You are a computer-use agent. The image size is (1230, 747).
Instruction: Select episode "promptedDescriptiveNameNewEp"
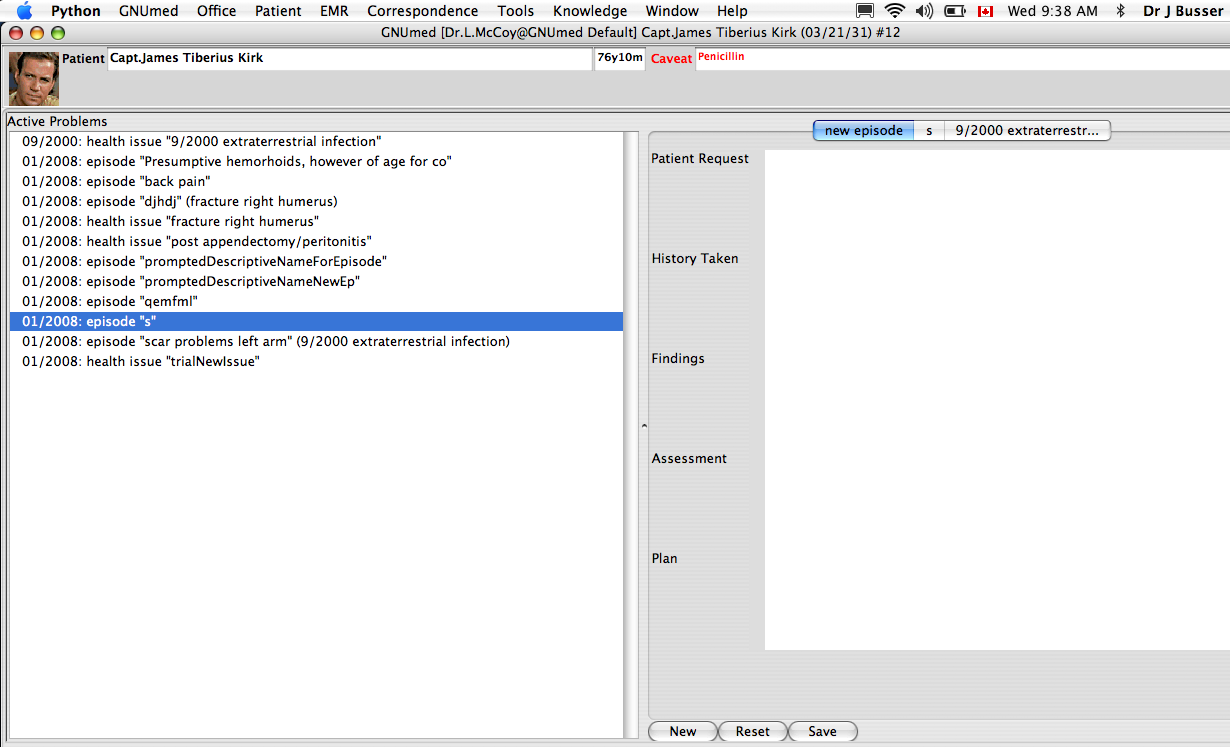[x=316, y=282]
